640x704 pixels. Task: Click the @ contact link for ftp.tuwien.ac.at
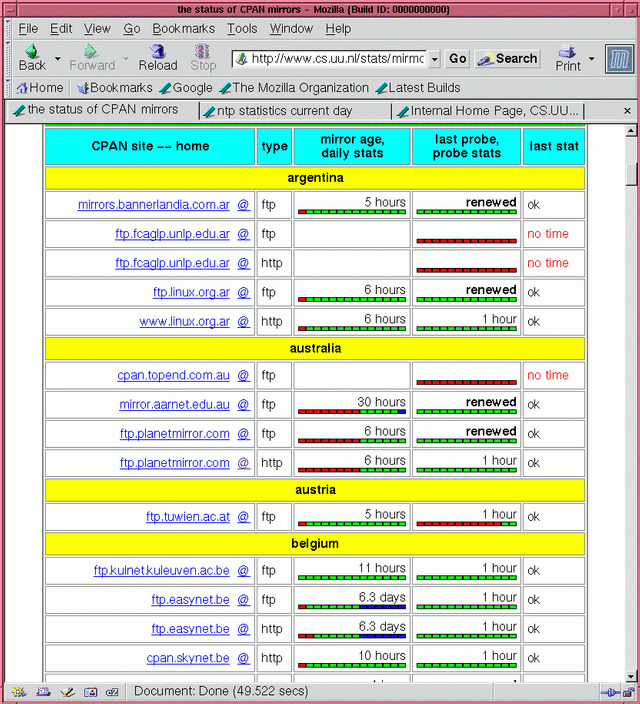243,517
